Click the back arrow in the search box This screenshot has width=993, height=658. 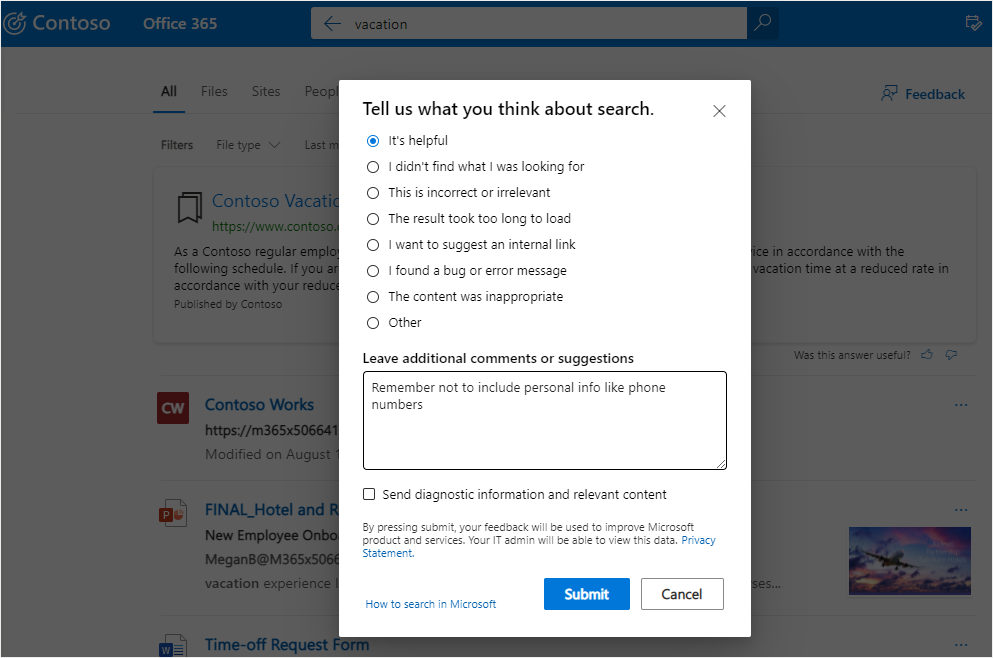pos(332,24)
